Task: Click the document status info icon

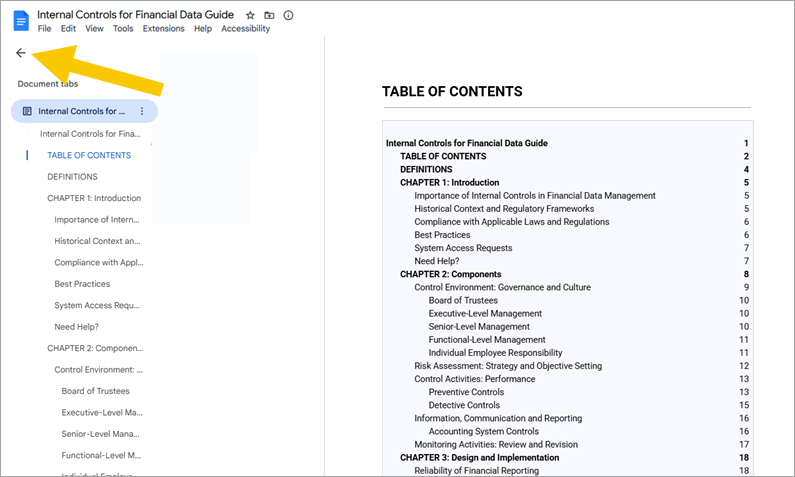Action: point(288,15)
